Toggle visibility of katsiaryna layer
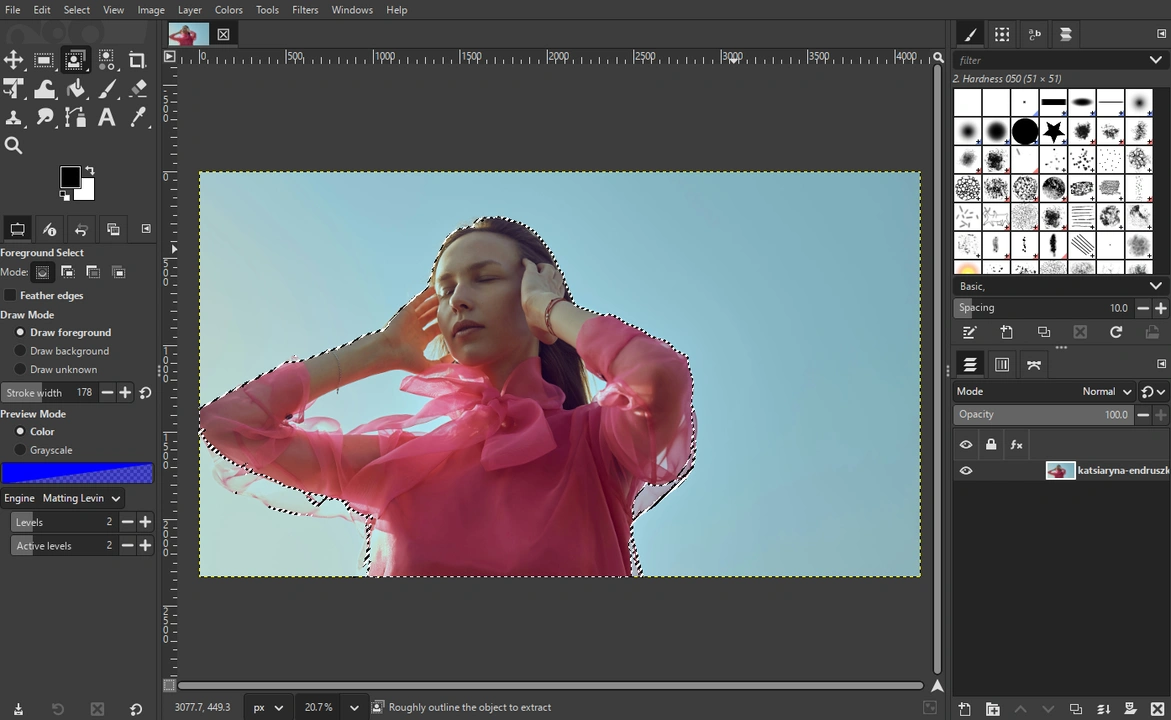 click(966, 471)
